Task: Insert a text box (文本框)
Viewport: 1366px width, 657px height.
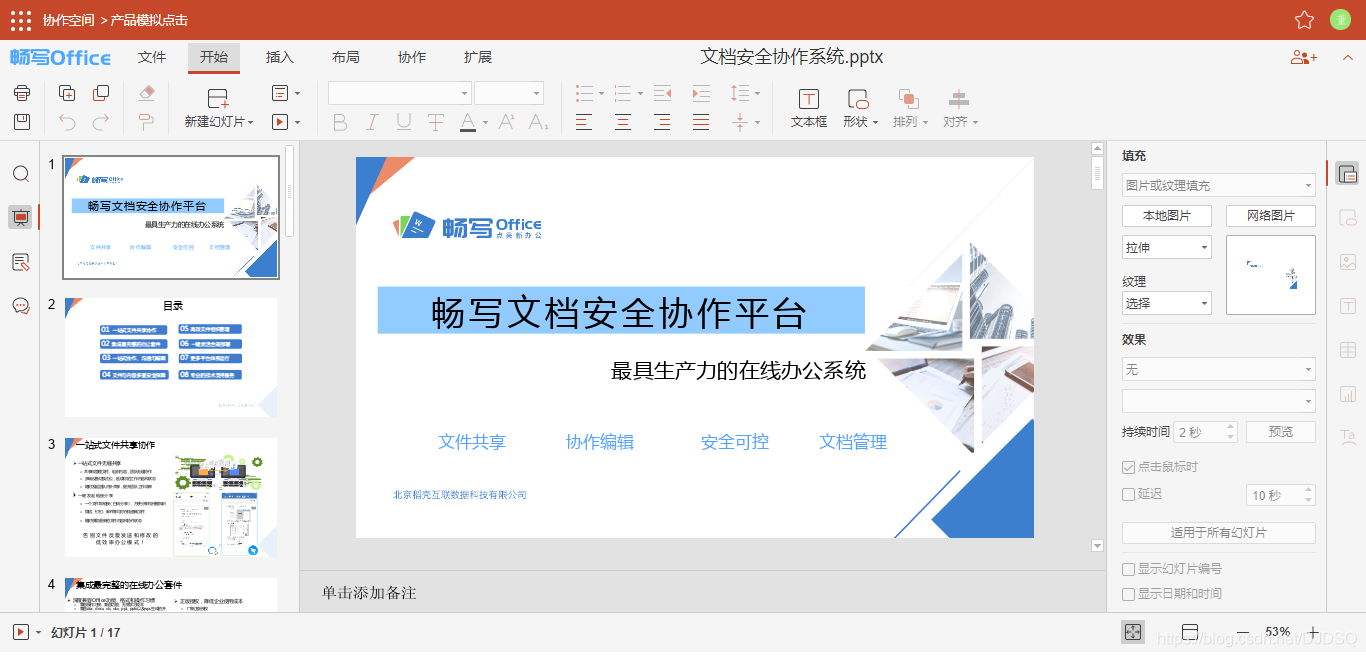Action: (x=809, y=108)
